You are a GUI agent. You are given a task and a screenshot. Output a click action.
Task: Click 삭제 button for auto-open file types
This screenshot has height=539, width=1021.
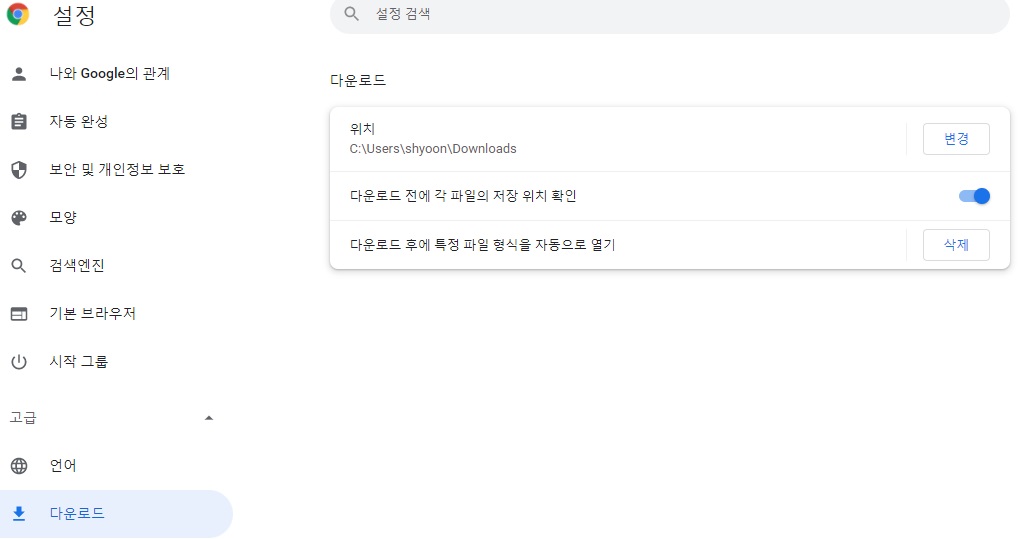pyautogui.click(x=956, y=245)
